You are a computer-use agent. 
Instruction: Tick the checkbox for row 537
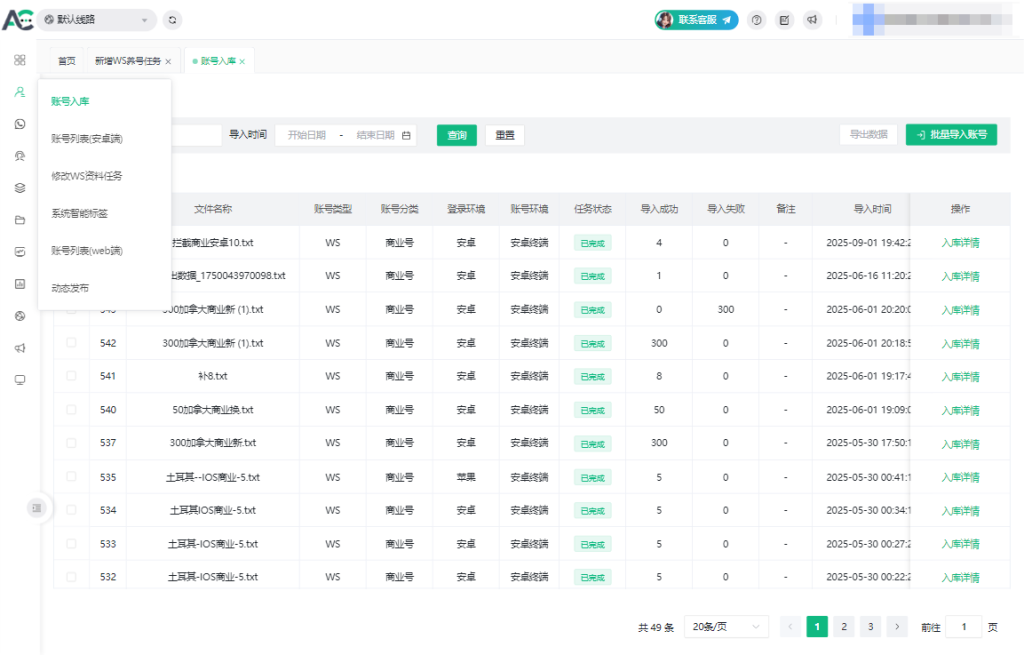pos(71,443)
